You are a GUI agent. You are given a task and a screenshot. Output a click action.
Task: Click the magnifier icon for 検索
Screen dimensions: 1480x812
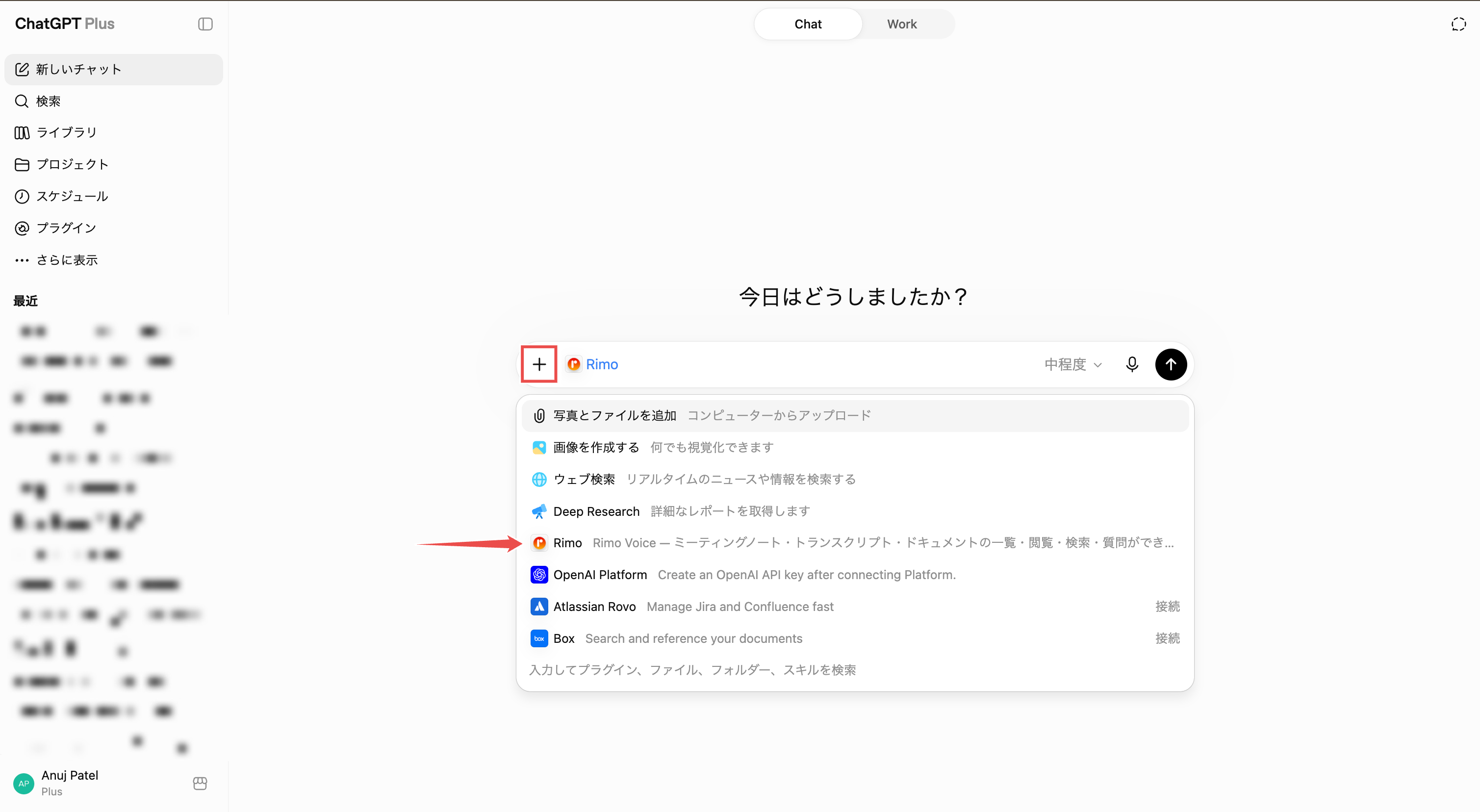coord(22,101)
